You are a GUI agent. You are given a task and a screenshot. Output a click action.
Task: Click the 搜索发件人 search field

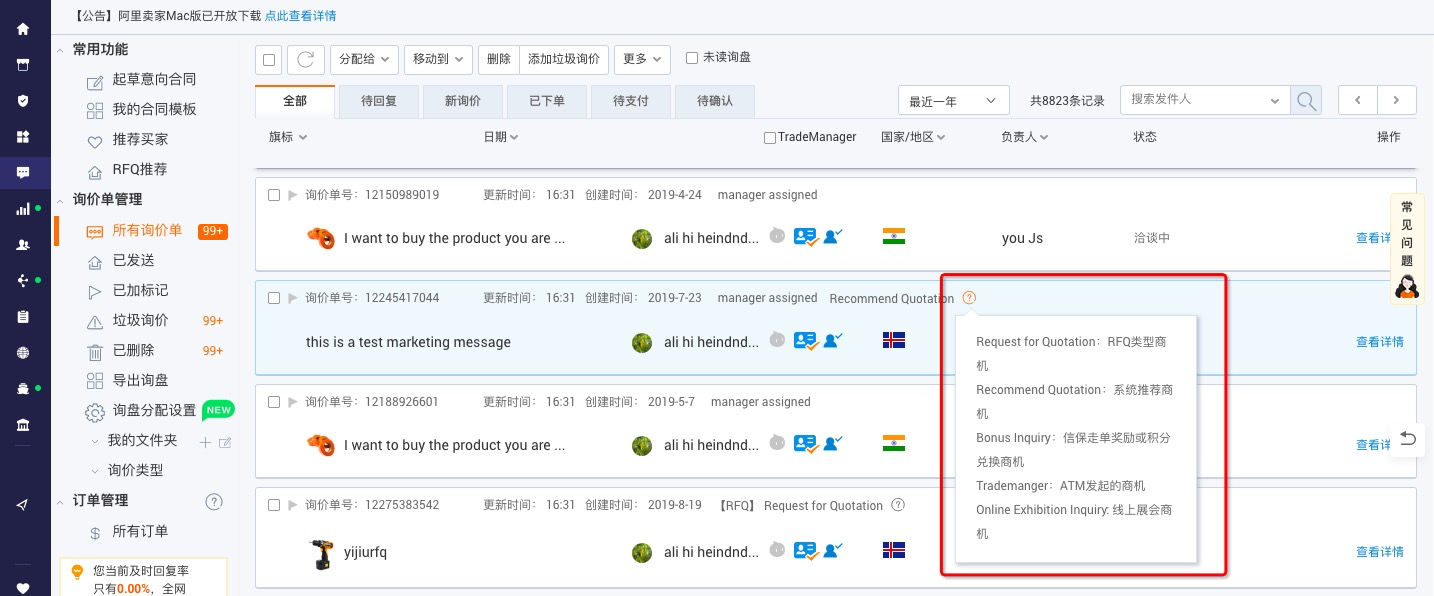click(1204, 100)
